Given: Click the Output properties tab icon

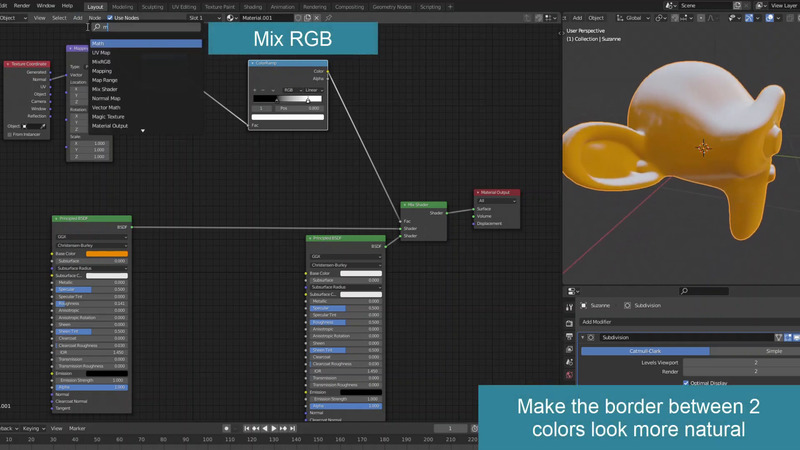Looking at the screenshot, I should tap(570, 338).
